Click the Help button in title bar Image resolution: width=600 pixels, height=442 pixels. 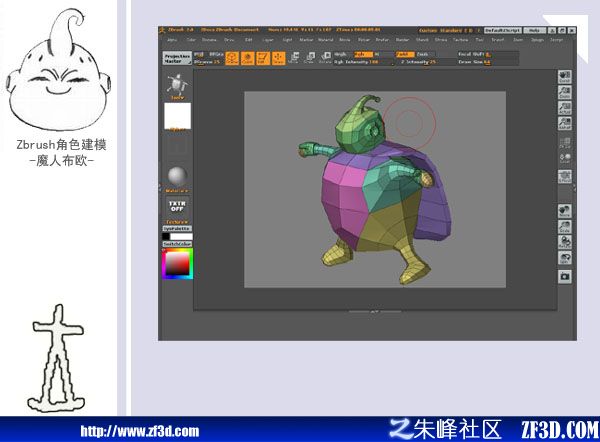(535, 30)
